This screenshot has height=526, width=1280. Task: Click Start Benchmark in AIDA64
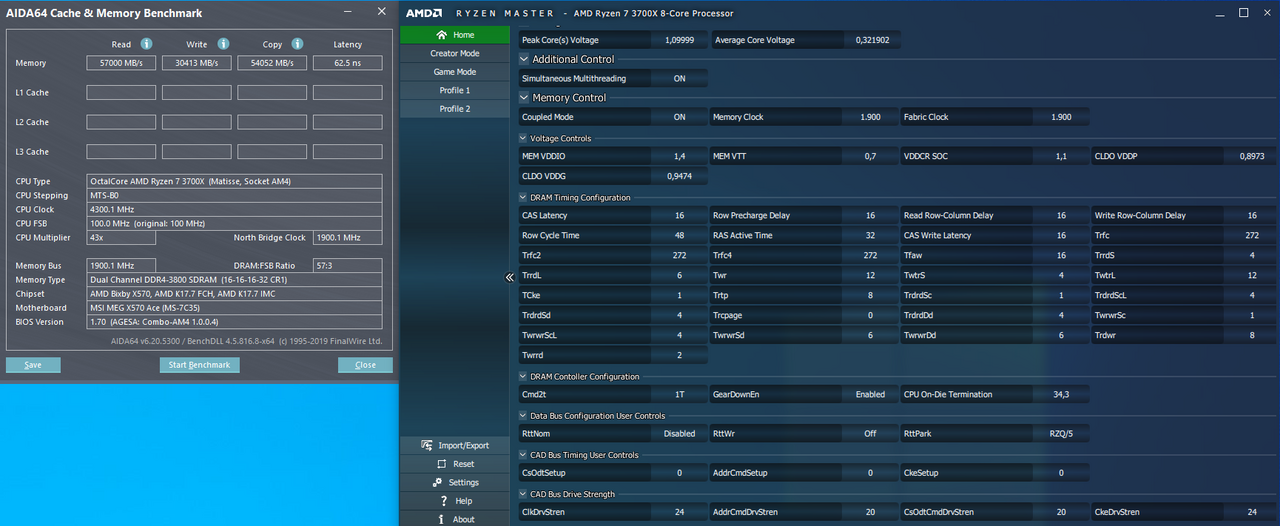tap(199, 365)
